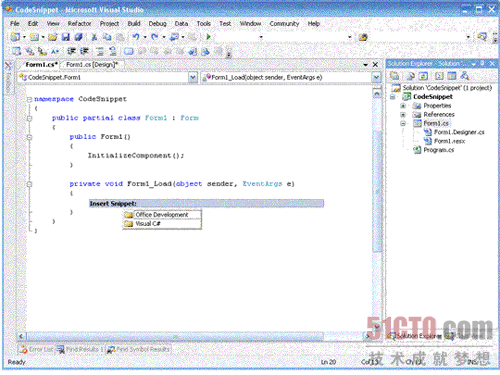The width and height of the screenshot is (500, 375).
Task: Expand the Properties node in Solution Explorer
Action: click(403, 106)
